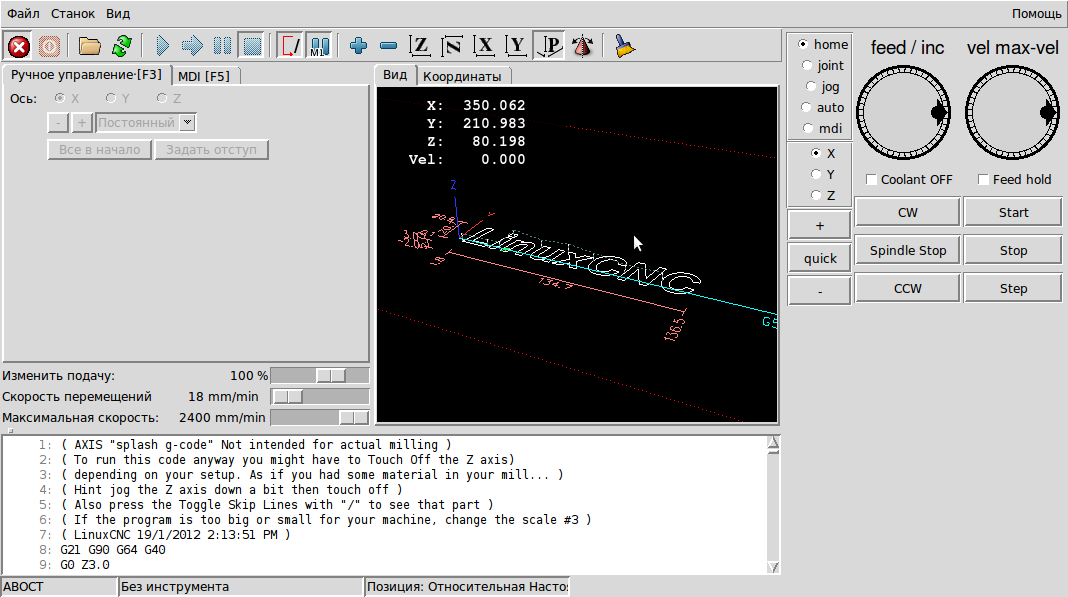This screenshot has height=597, width=1068.
Task: Click the Start button
Action: (x=1013, y=213)
